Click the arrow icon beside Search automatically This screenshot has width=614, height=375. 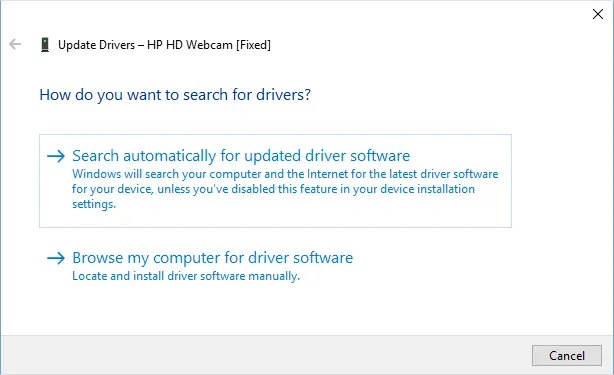[x=56, y=156]
